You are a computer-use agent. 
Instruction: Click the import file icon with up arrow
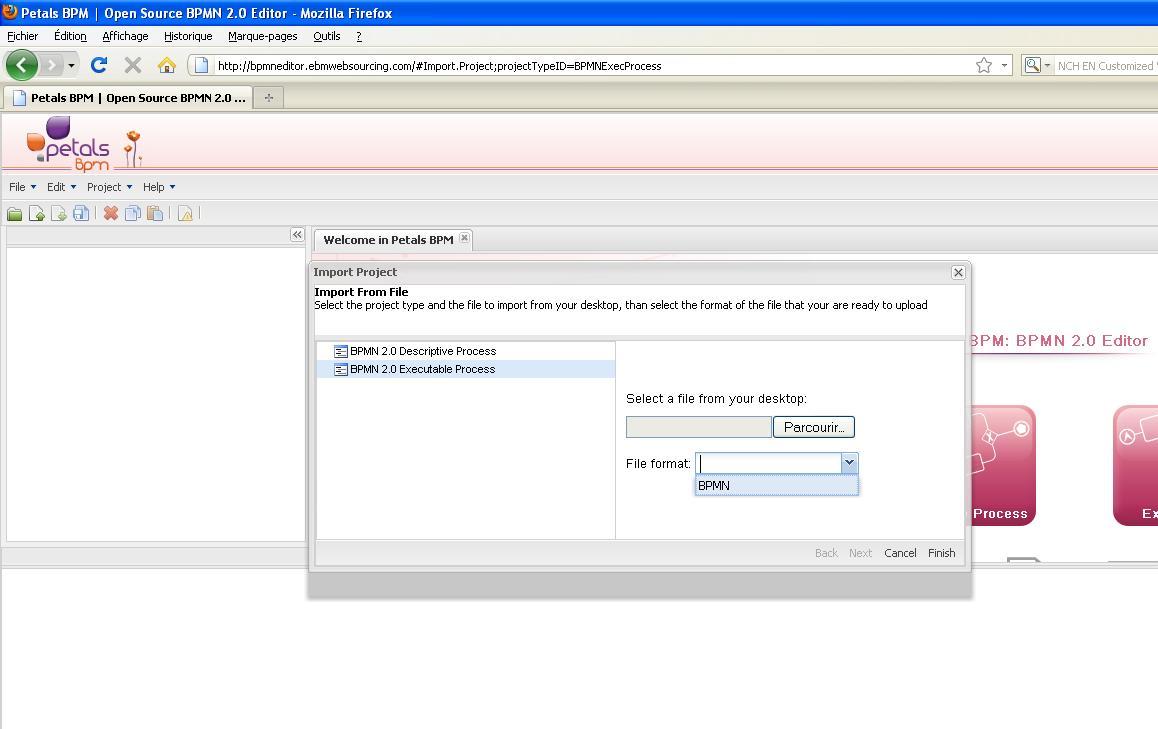pos(36,213)
